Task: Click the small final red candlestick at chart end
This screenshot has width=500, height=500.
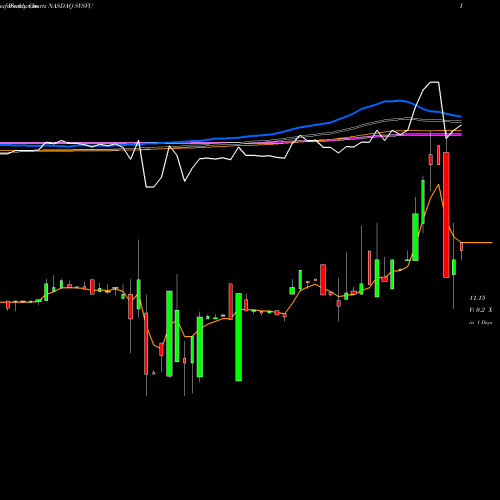Action: click(x=462, y=247)
